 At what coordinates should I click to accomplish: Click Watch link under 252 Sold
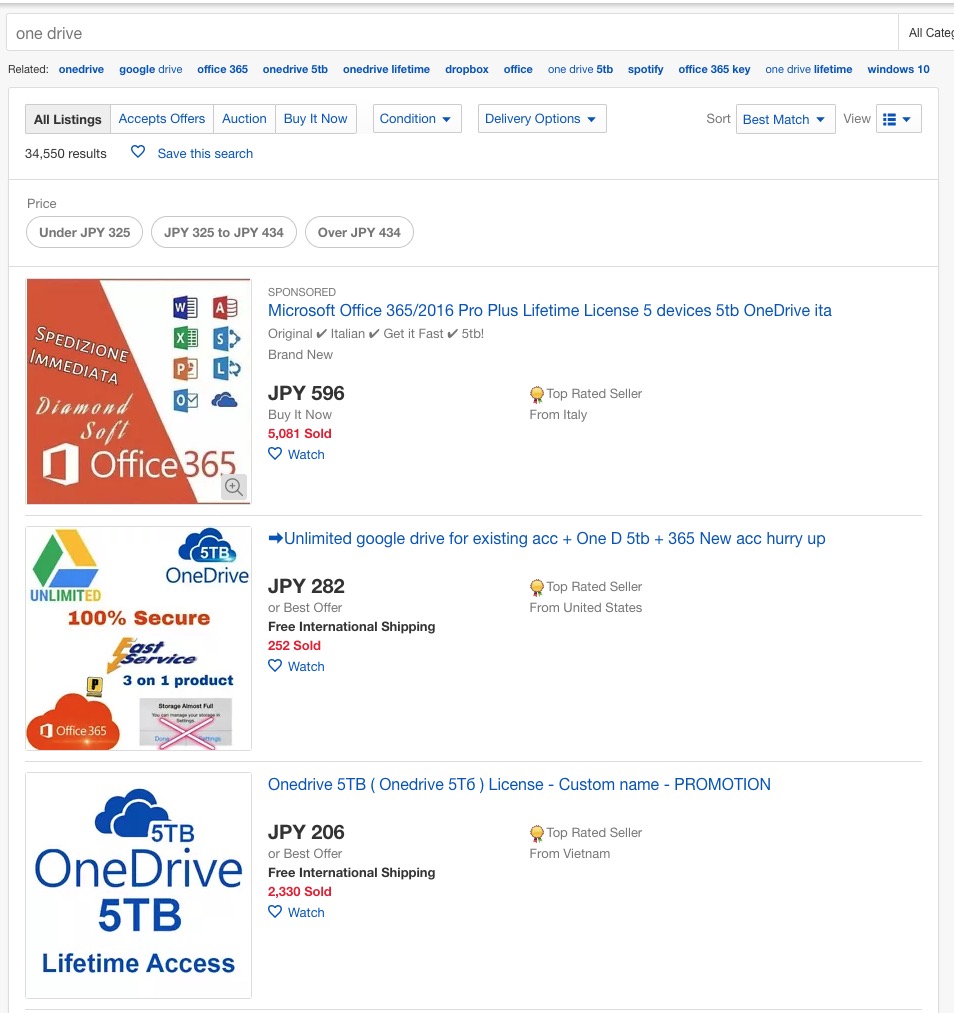(306, 667)
